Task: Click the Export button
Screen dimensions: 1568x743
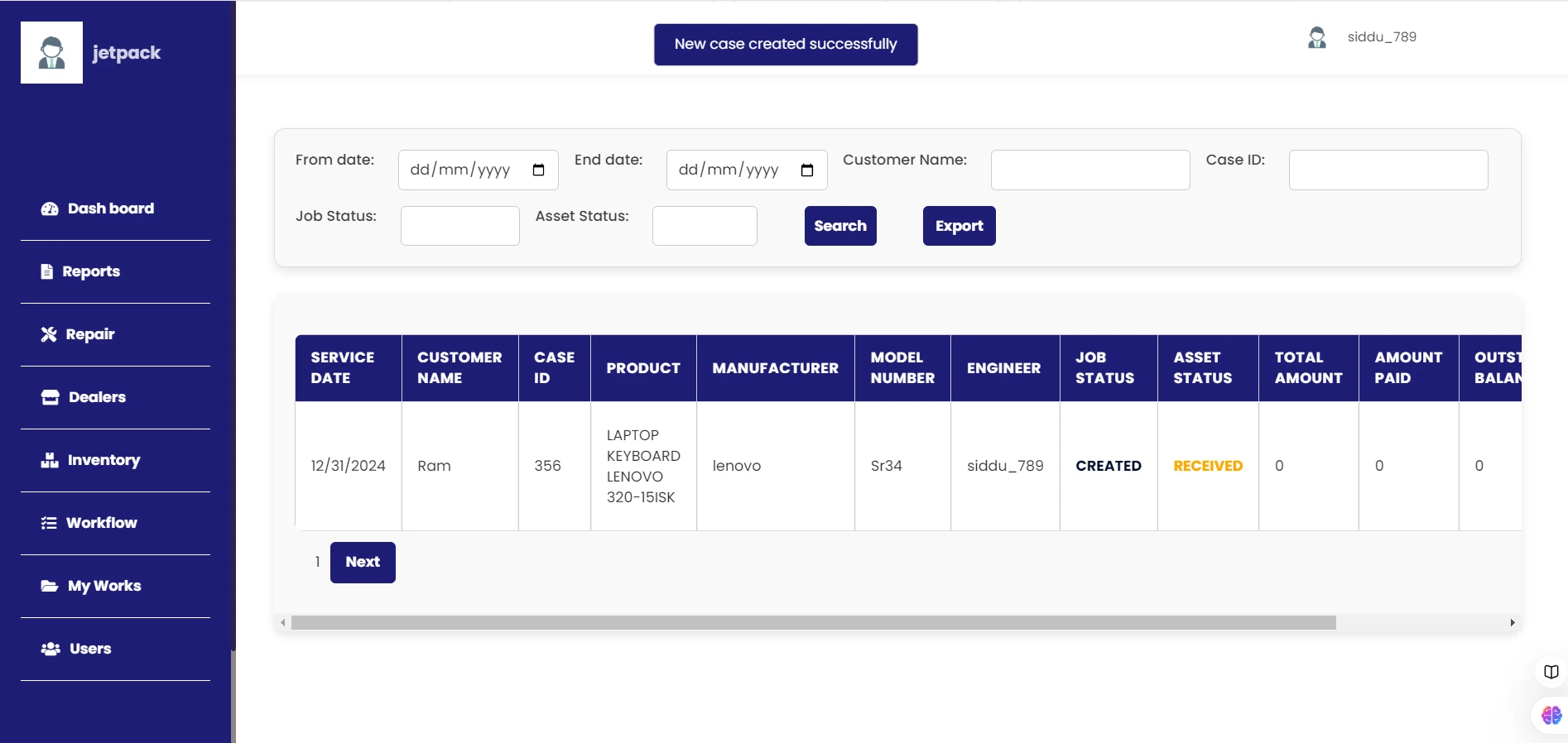Action: (960, 226)
